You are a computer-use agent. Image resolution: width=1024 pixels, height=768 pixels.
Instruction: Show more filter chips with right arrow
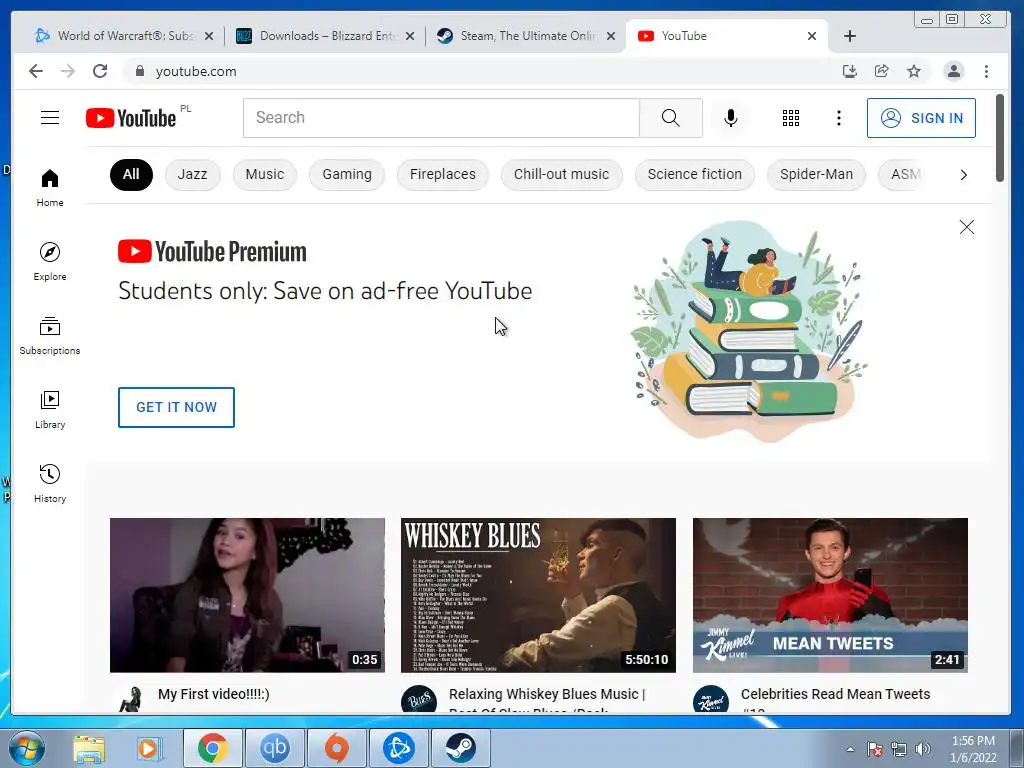(963, 174)
